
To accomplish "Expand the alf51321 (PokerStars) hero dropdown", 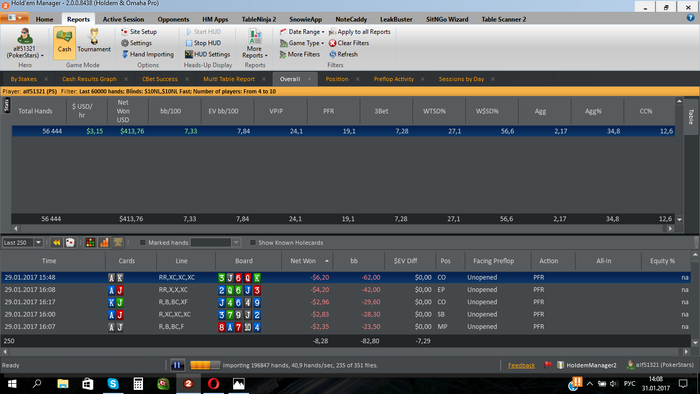I will click(25, 52).
